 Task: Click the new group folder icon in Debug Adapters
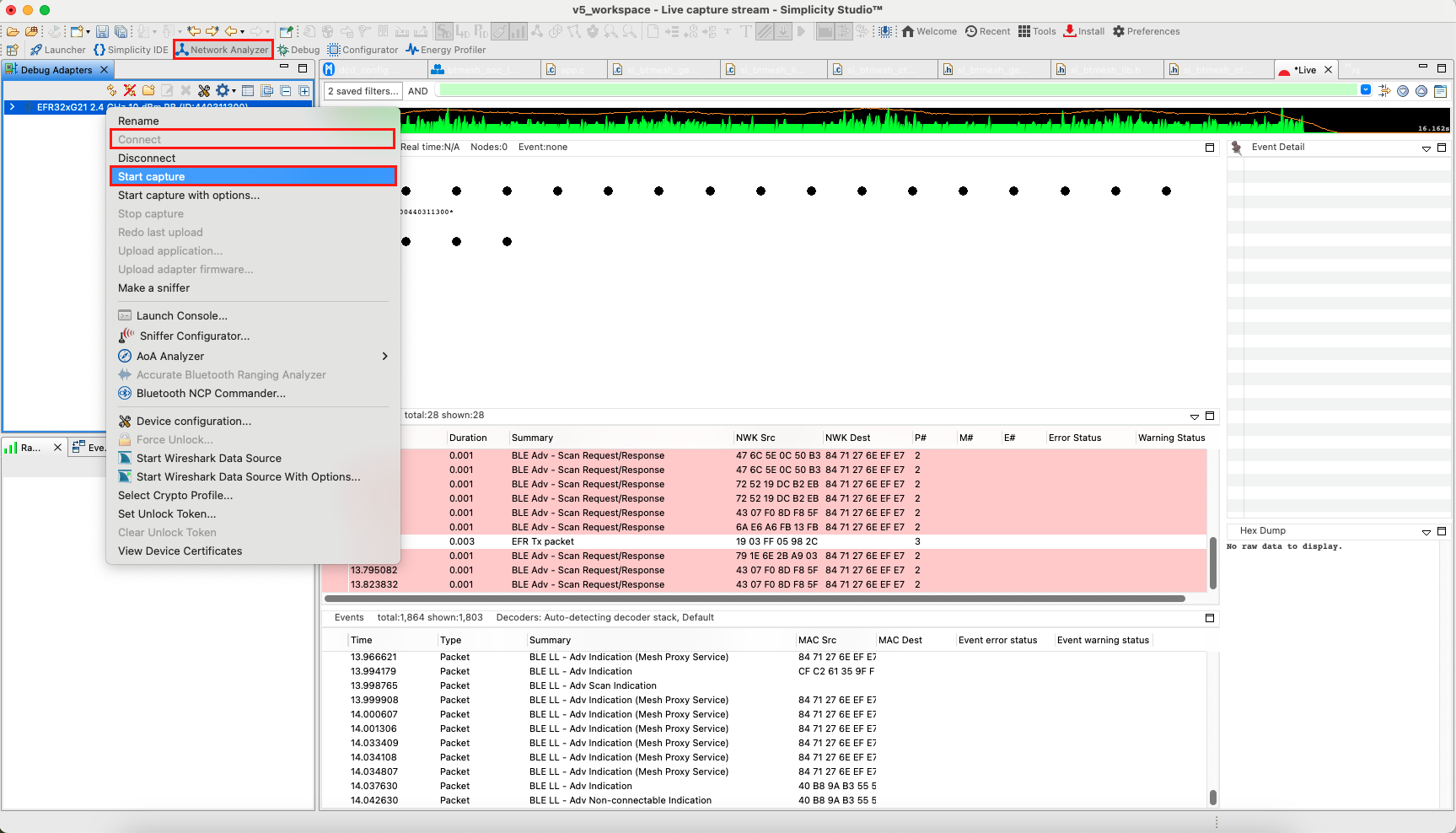tap(148, 89)
